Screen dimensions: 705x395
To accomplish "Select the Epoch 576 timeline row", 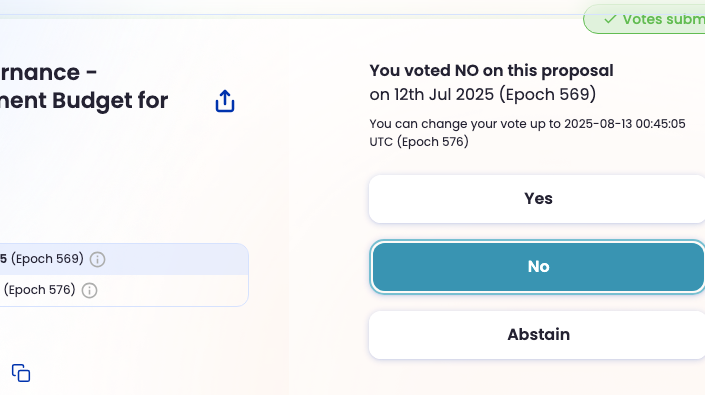I will [x=124, y=290].
